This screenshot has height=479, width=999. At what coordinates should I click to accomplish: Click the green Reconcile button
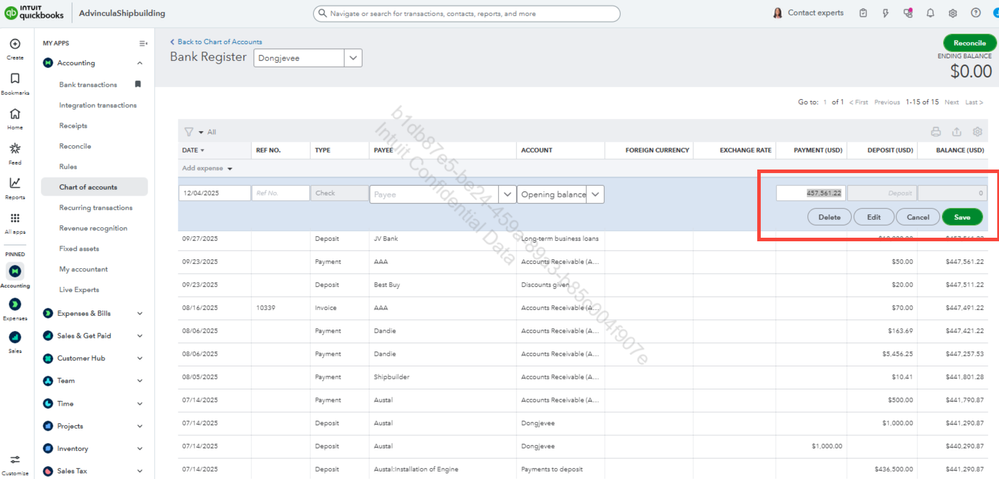[x=970, y=43]
